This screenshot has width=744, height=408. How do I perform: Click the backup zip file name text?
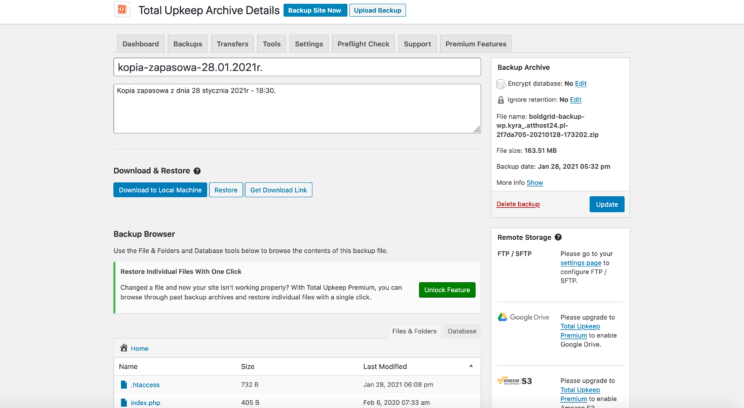548,125
